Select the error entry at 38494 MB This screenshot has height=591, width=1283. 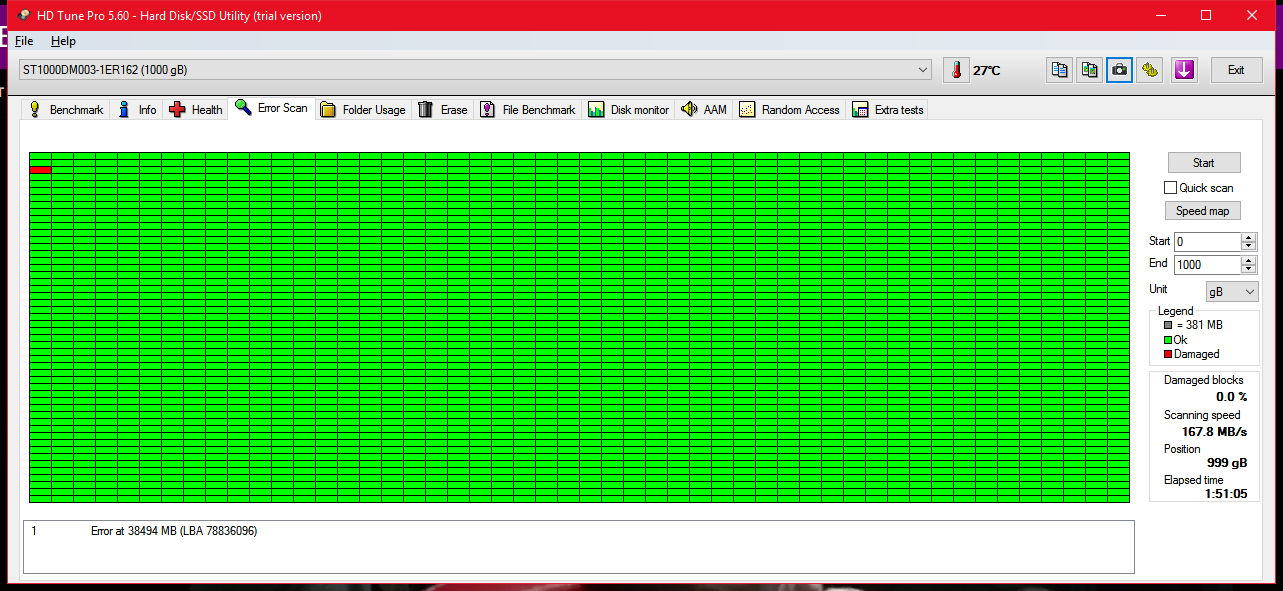pyautogui.click(x=173, y=531)
